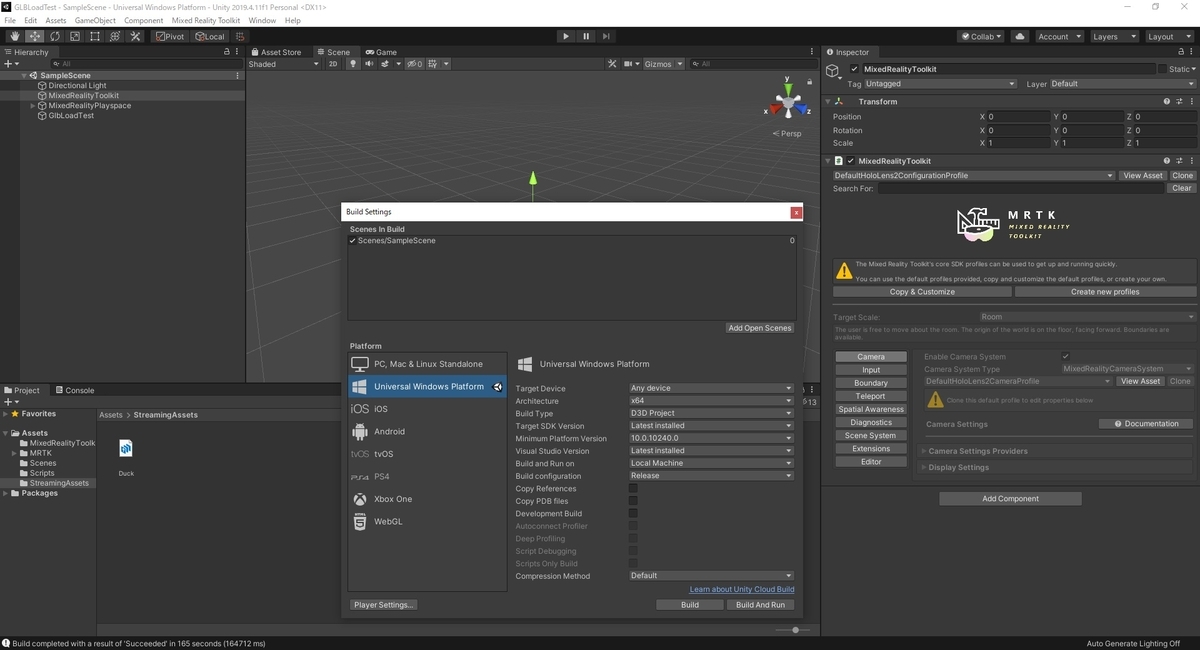Select the Move tool
The image size is (1200, 650).
pyautogui.click(x=35, y=36)
